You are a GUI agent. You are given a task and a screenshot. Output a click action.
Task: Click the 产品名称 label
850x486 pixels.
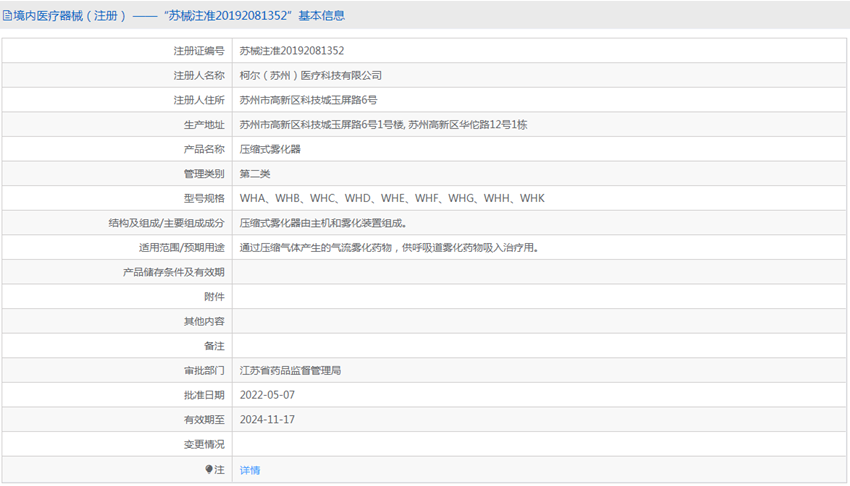(204, 149)
